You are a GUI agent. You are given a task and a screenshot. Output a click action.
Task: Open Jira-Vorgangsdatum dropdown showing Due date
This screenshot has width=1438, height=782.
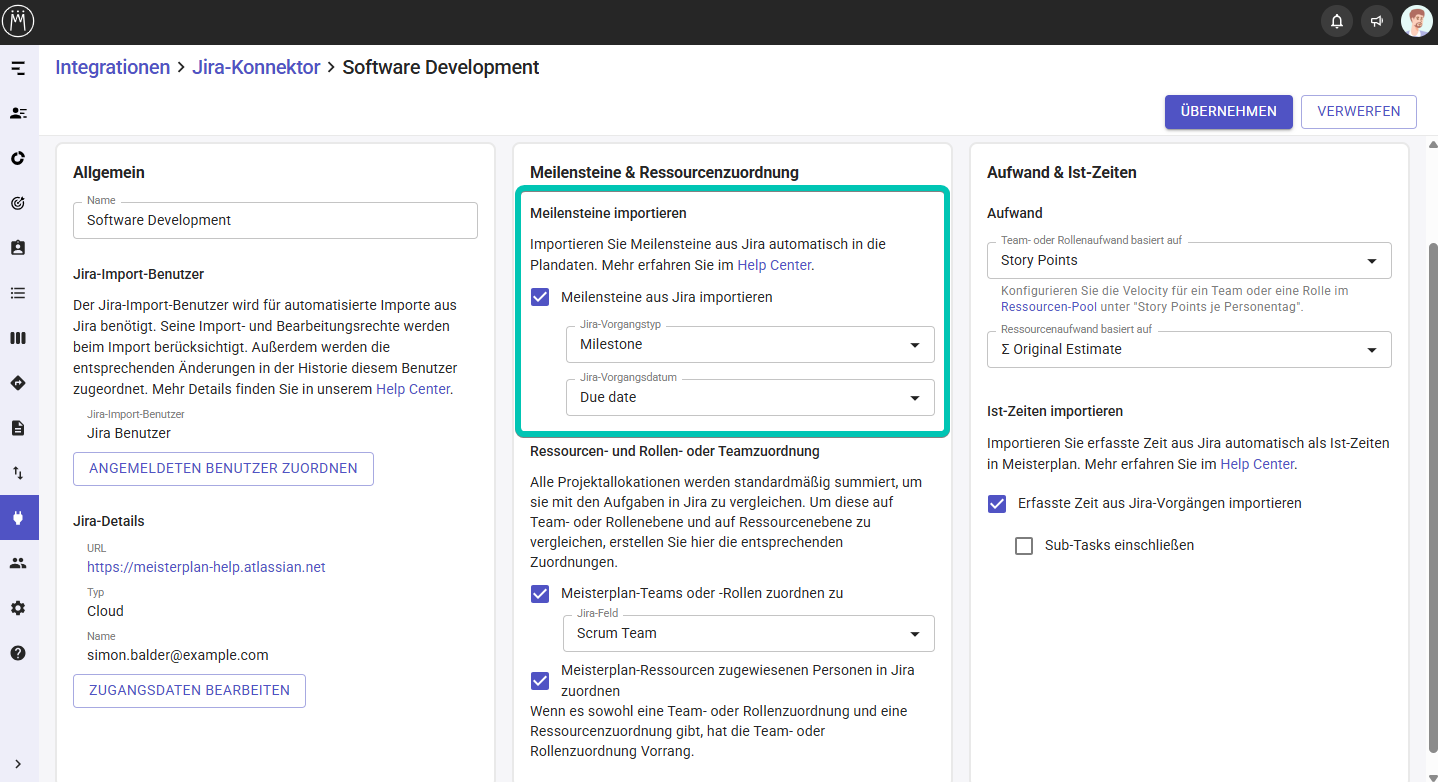[750, 397]
